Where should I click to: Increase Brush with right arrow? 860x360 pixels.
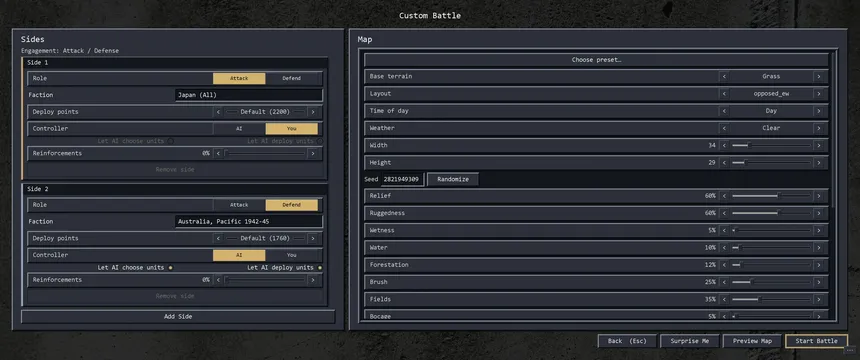click(819, 282)
